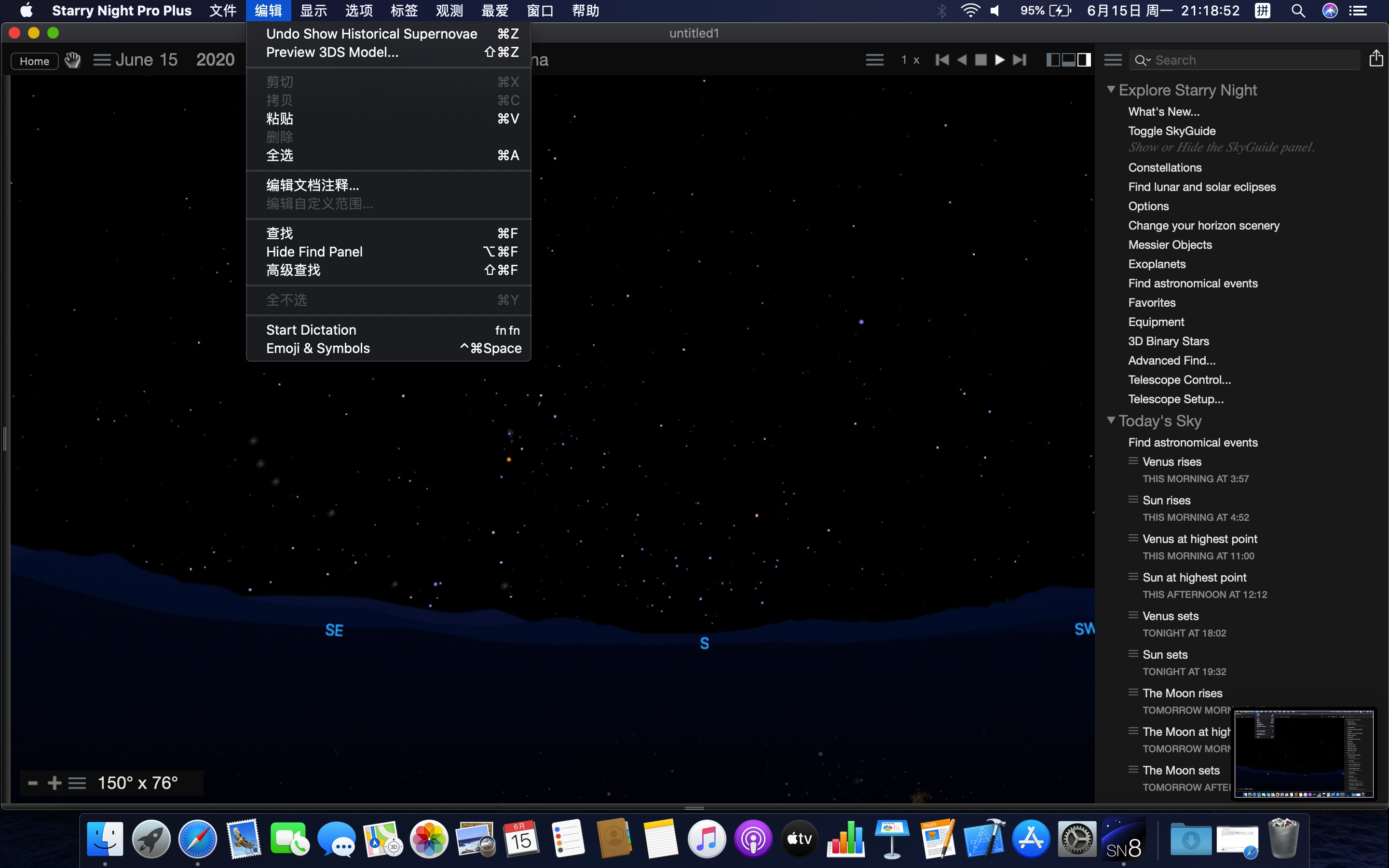The height and width of the screenshot is (868, 1389).
Task: Toggle the left side pane layout
Action: (x=1053, y=60)
